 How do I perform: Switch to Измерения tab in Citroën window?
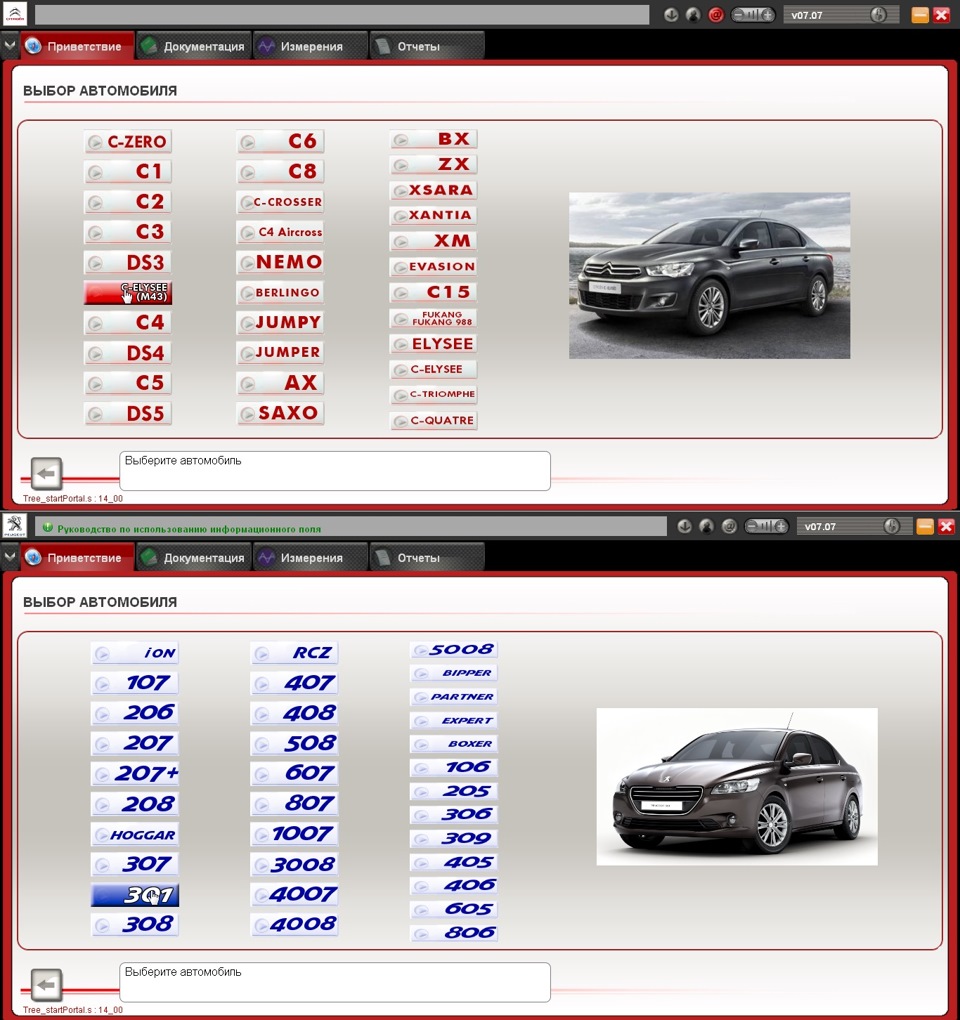tap(310, 46)
